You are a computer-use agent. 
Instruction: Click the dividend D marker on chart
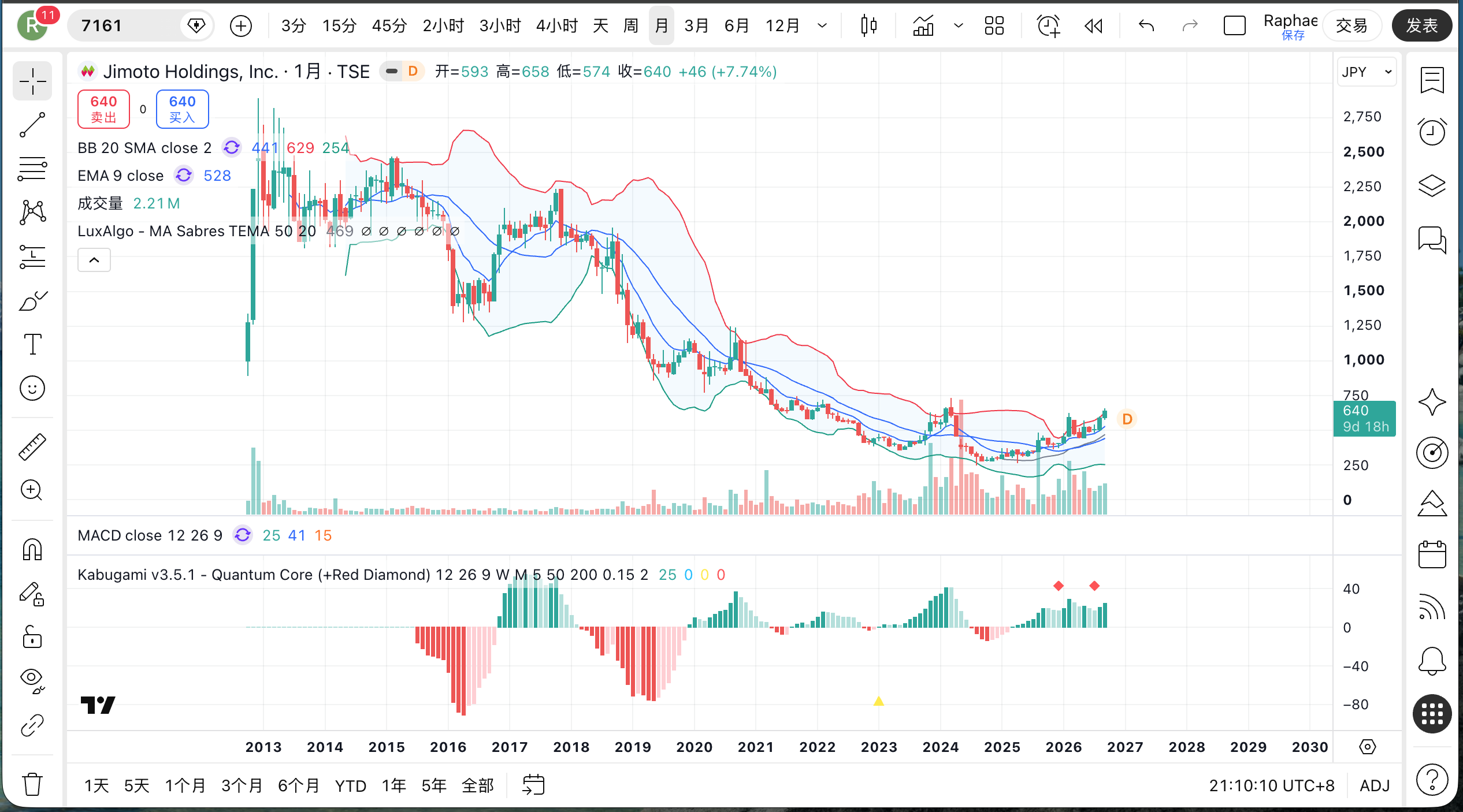click(x=1127, y=419)
